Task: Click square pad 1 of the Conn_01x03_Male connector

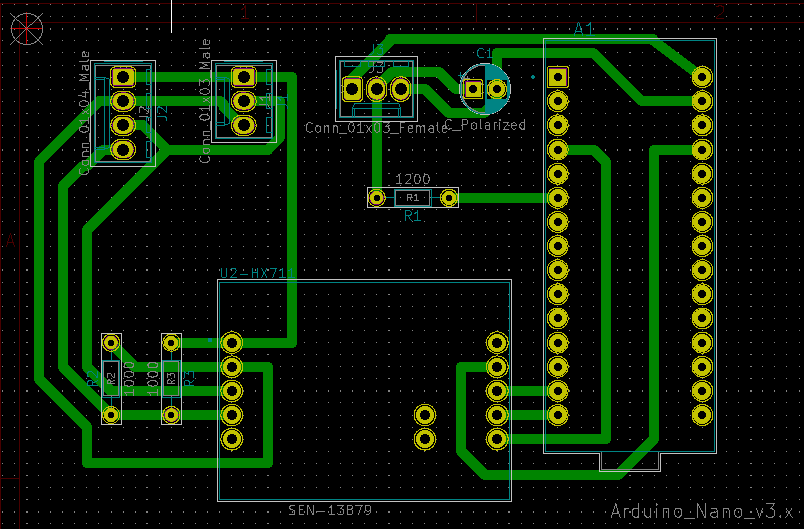Action: [x=244, y=77]
